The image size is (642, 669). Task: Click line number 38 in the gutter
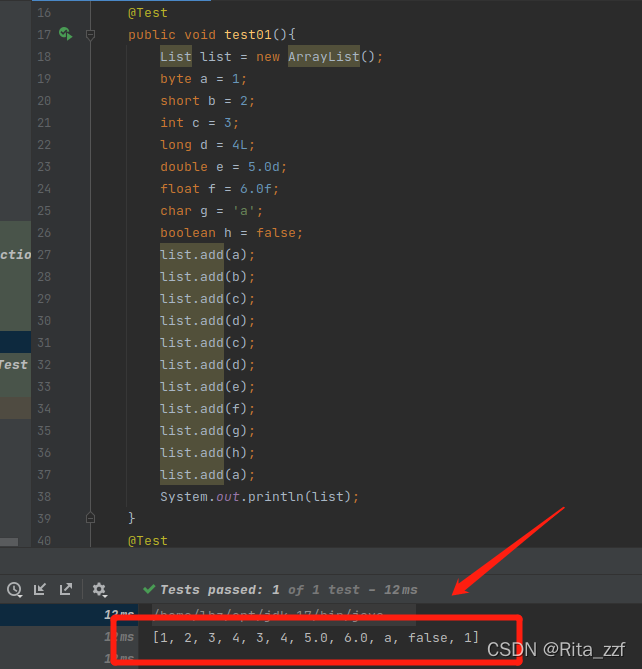pos(44,497)
